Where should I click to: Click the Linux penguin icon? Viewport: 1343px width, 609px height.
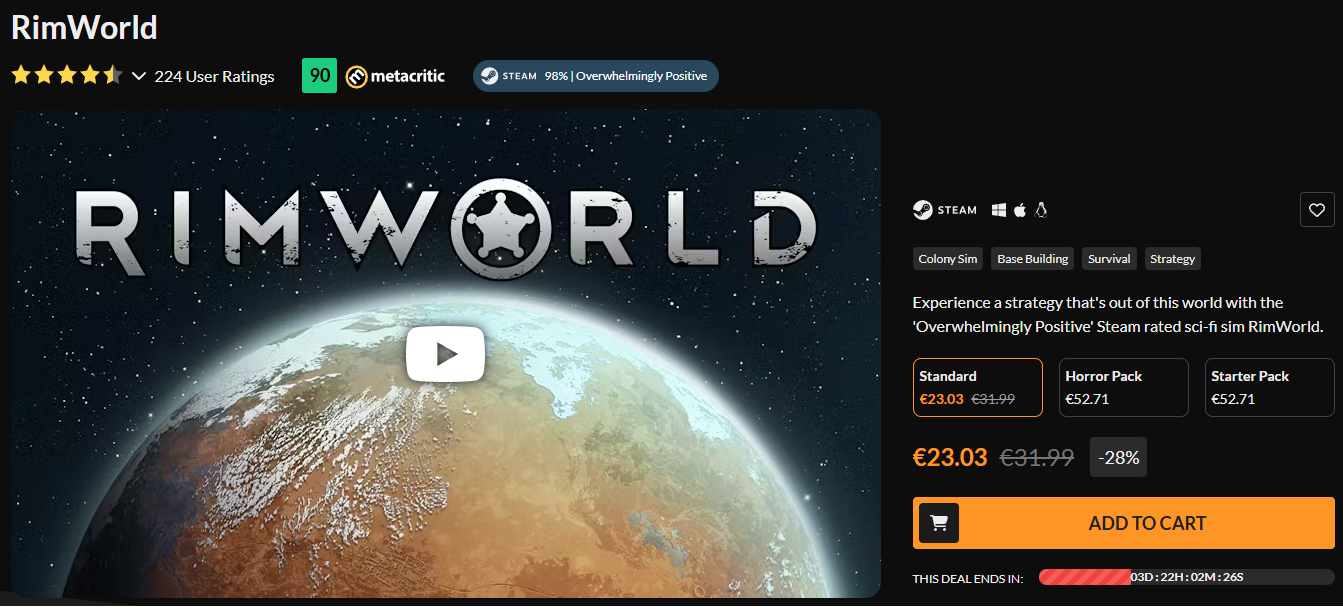[x=1041, y=210]
